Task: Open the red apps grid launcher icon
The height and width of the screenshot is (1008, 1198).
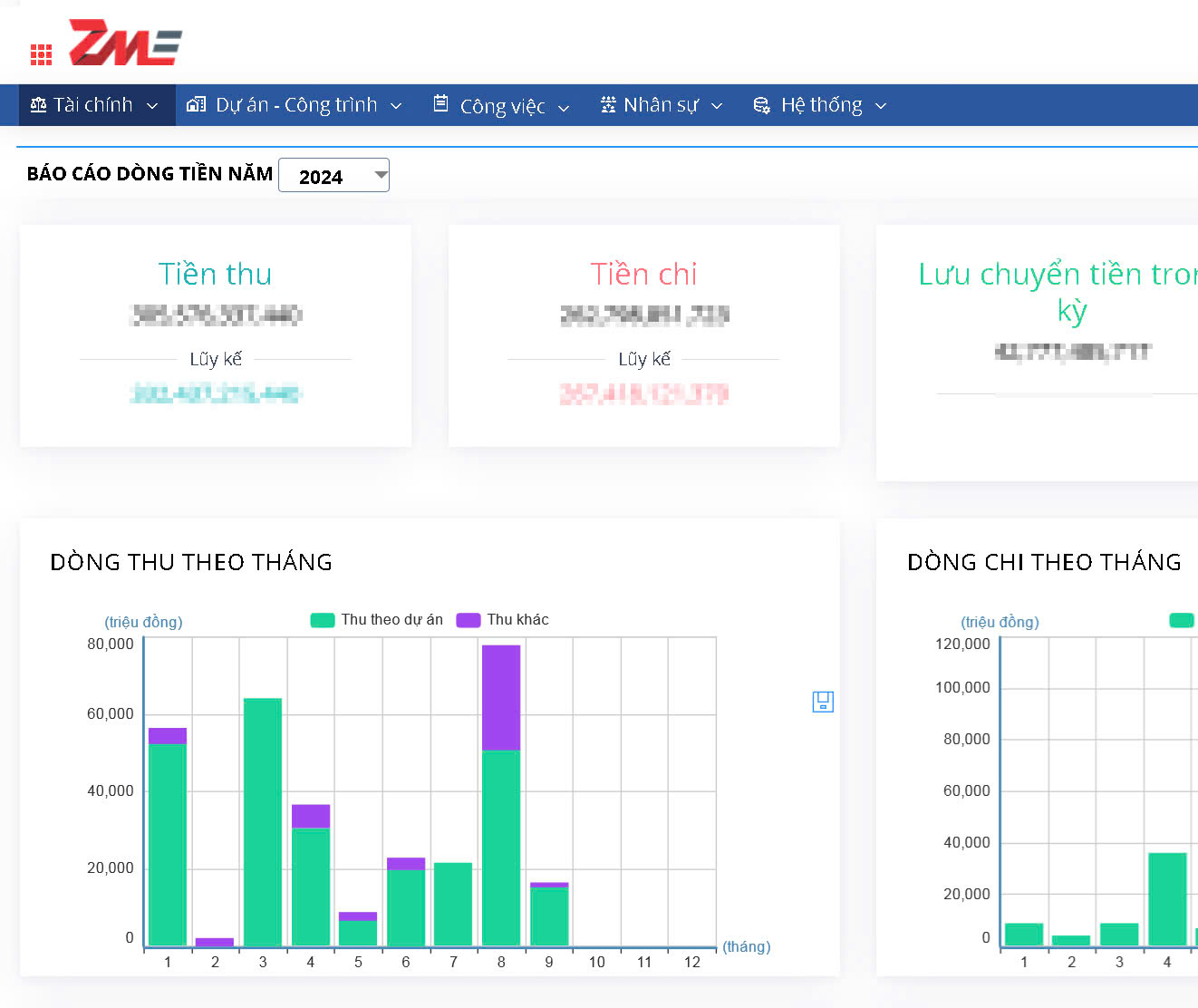Action: pyautogui.click(x=41, y=54)
